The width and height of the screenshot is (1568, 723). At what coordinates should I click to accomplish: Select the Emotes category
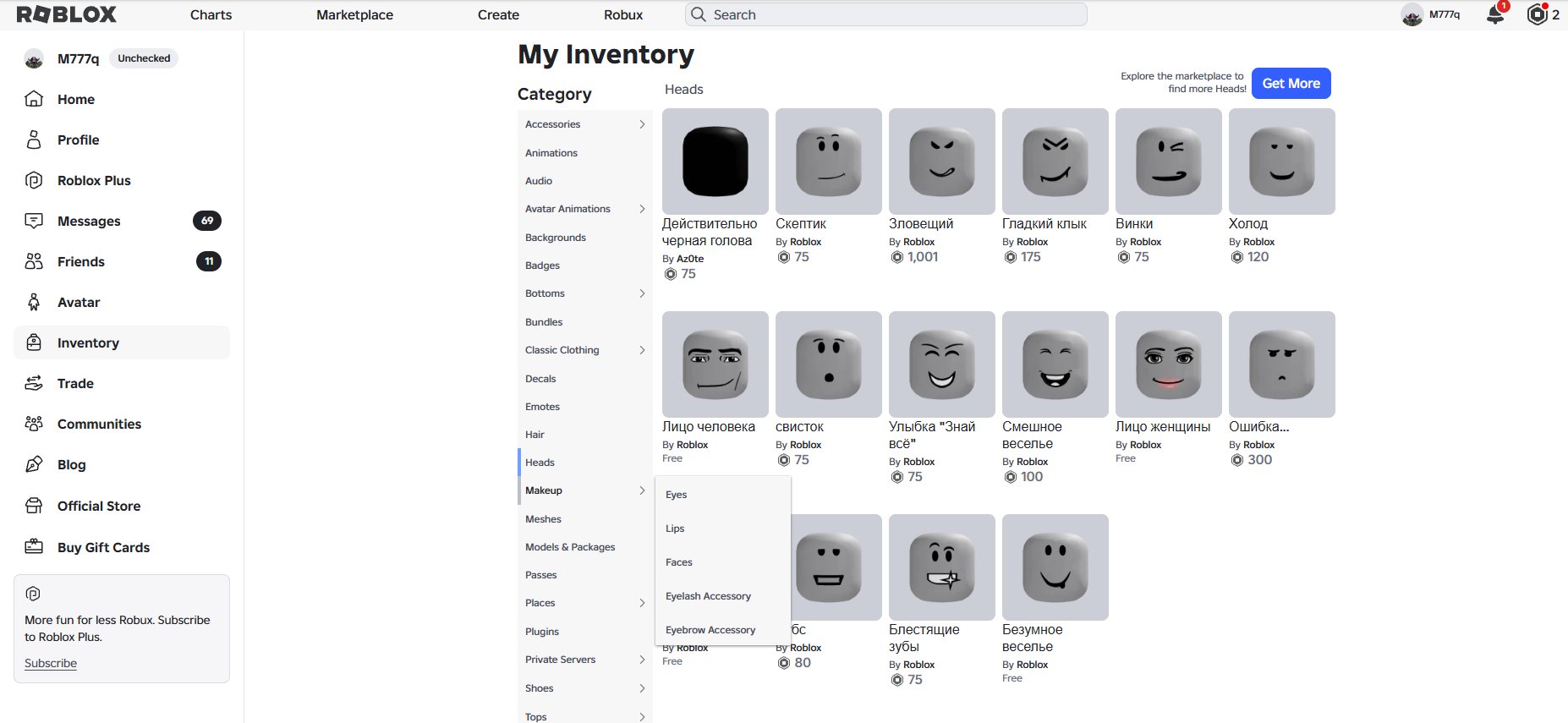[542, 407]
